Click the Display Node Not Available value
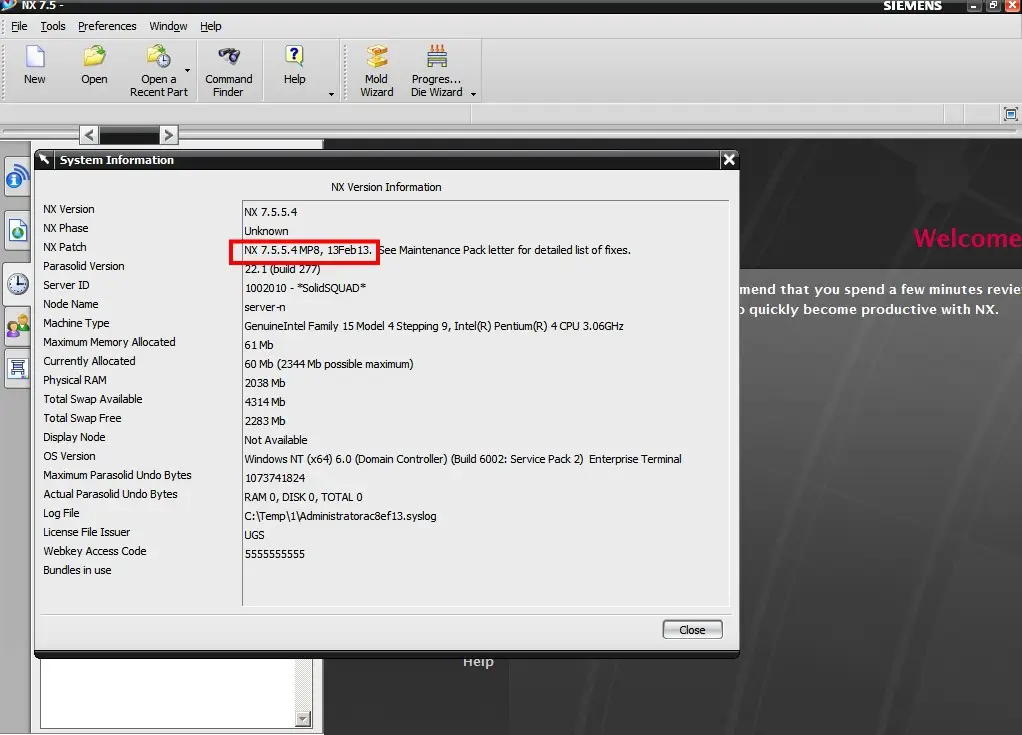The height and width of the screenshot is (735, 1022). [276, 440]
